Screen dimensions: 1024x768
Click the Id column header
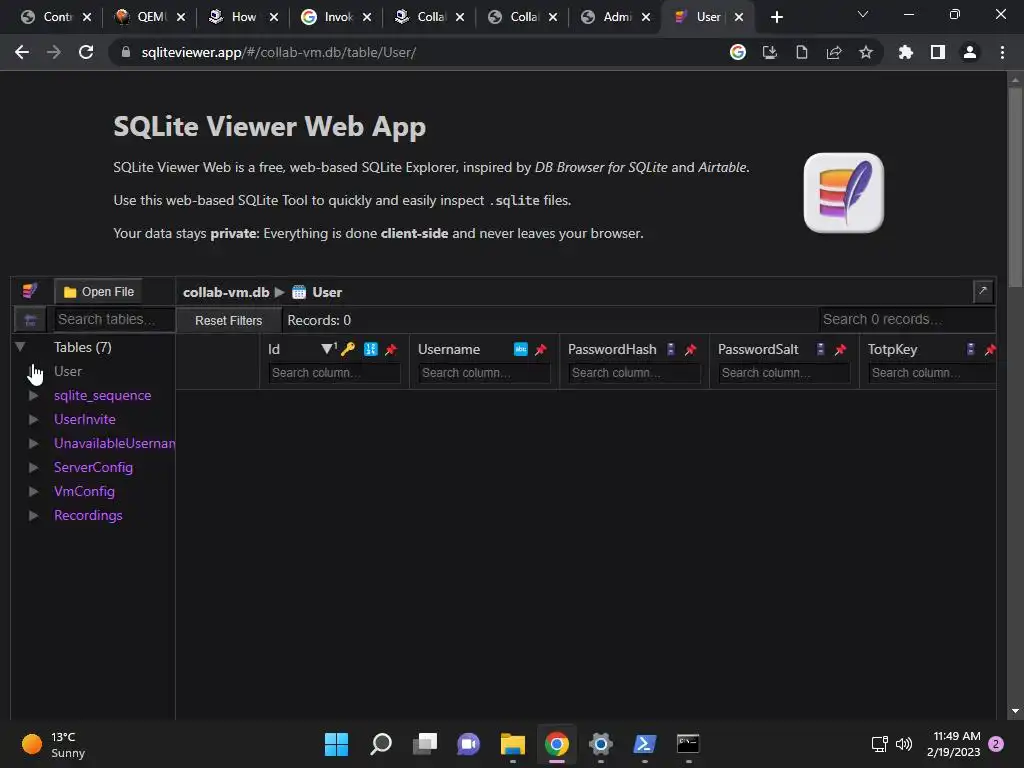273,349
